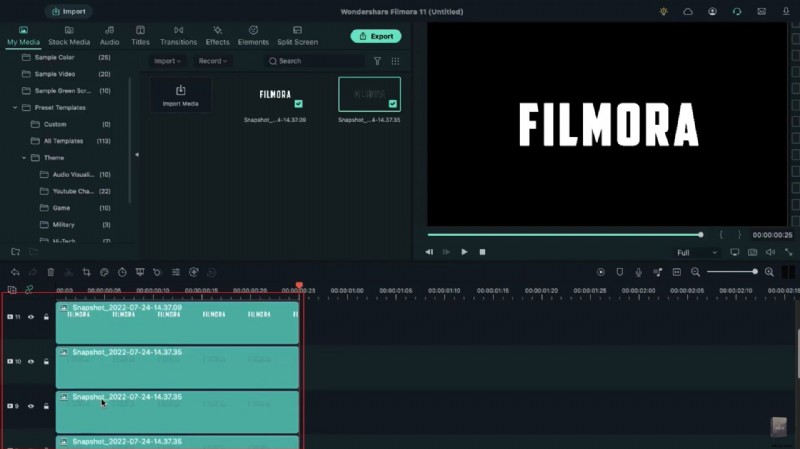This screenshot has height=449, width=800.
Task: Click the timeline zoom slider
Action: click(731, 272)
